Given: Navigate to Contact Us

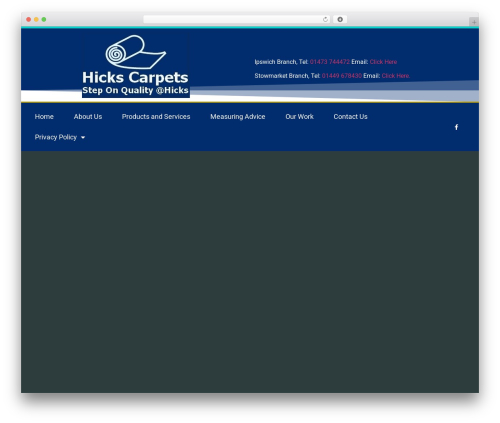Looking at the screenshot, I should (x=350, y=117).
